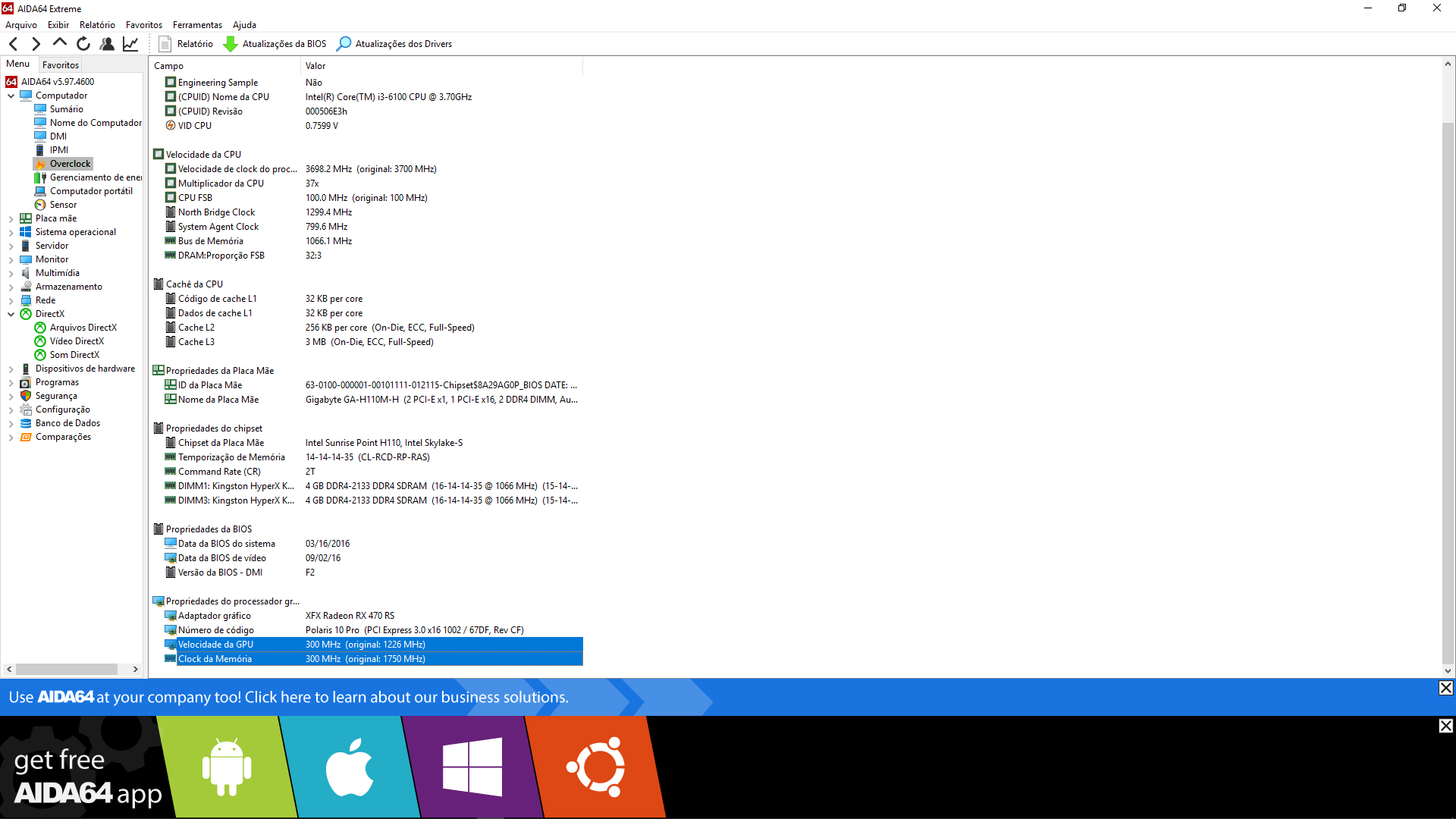Select the Overclock tree item
This screenshot has height=819, width=1456.
[70, 164]
